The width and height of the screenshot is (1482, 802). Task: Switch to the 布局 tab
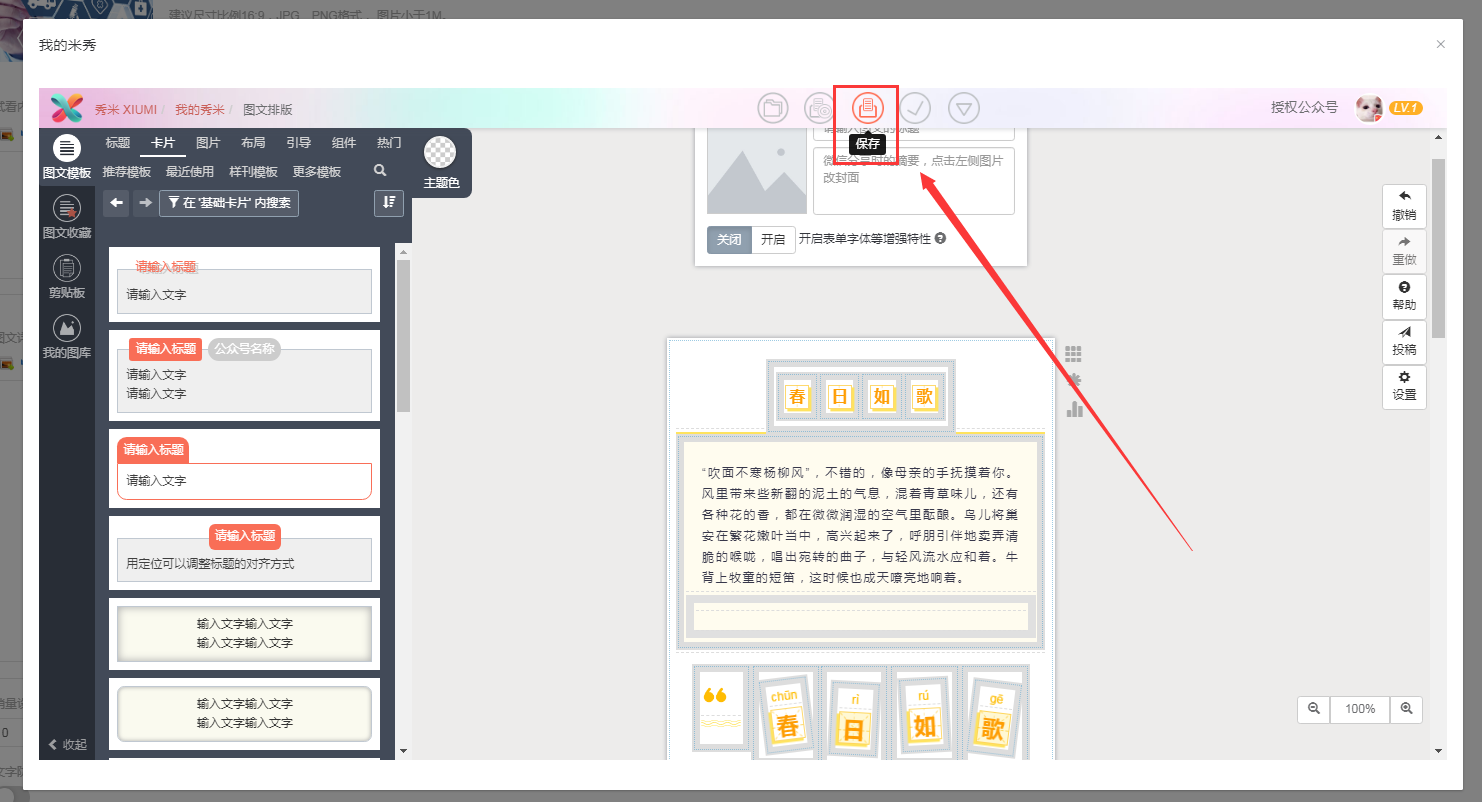pos(253,143)
